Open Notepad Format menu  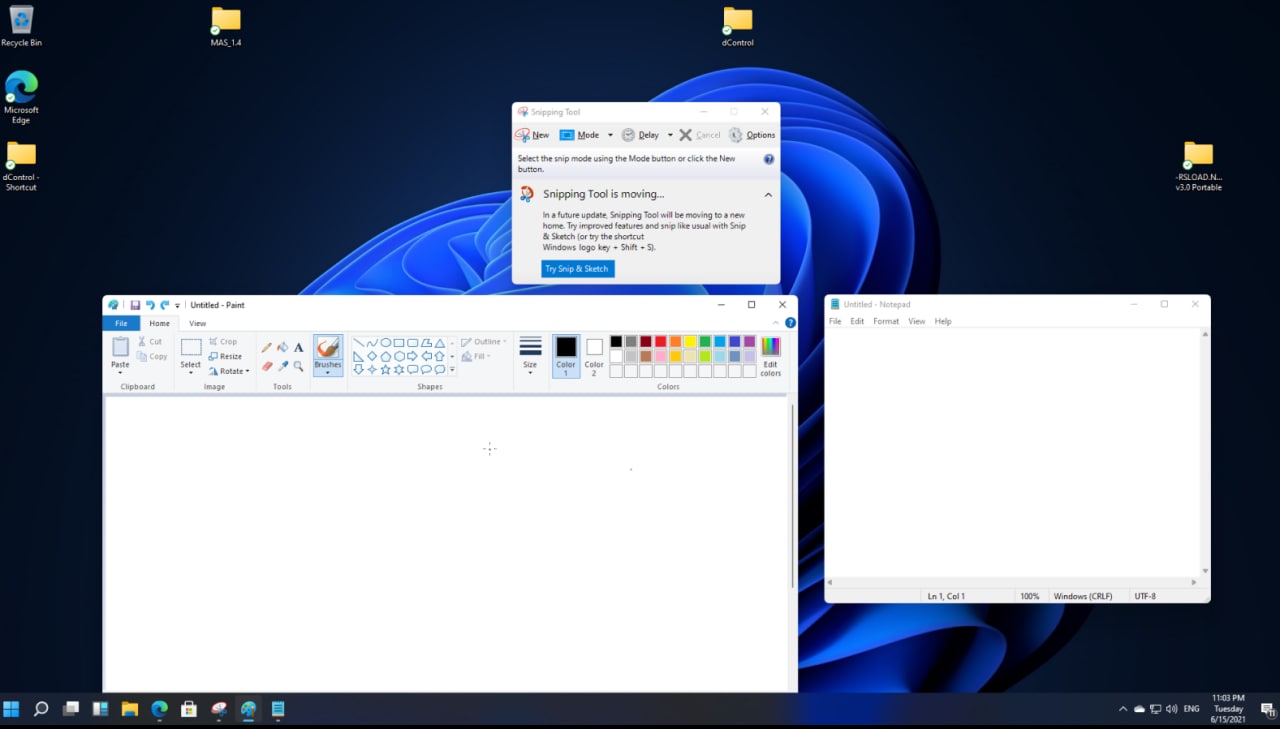click(x=886, y=321)
